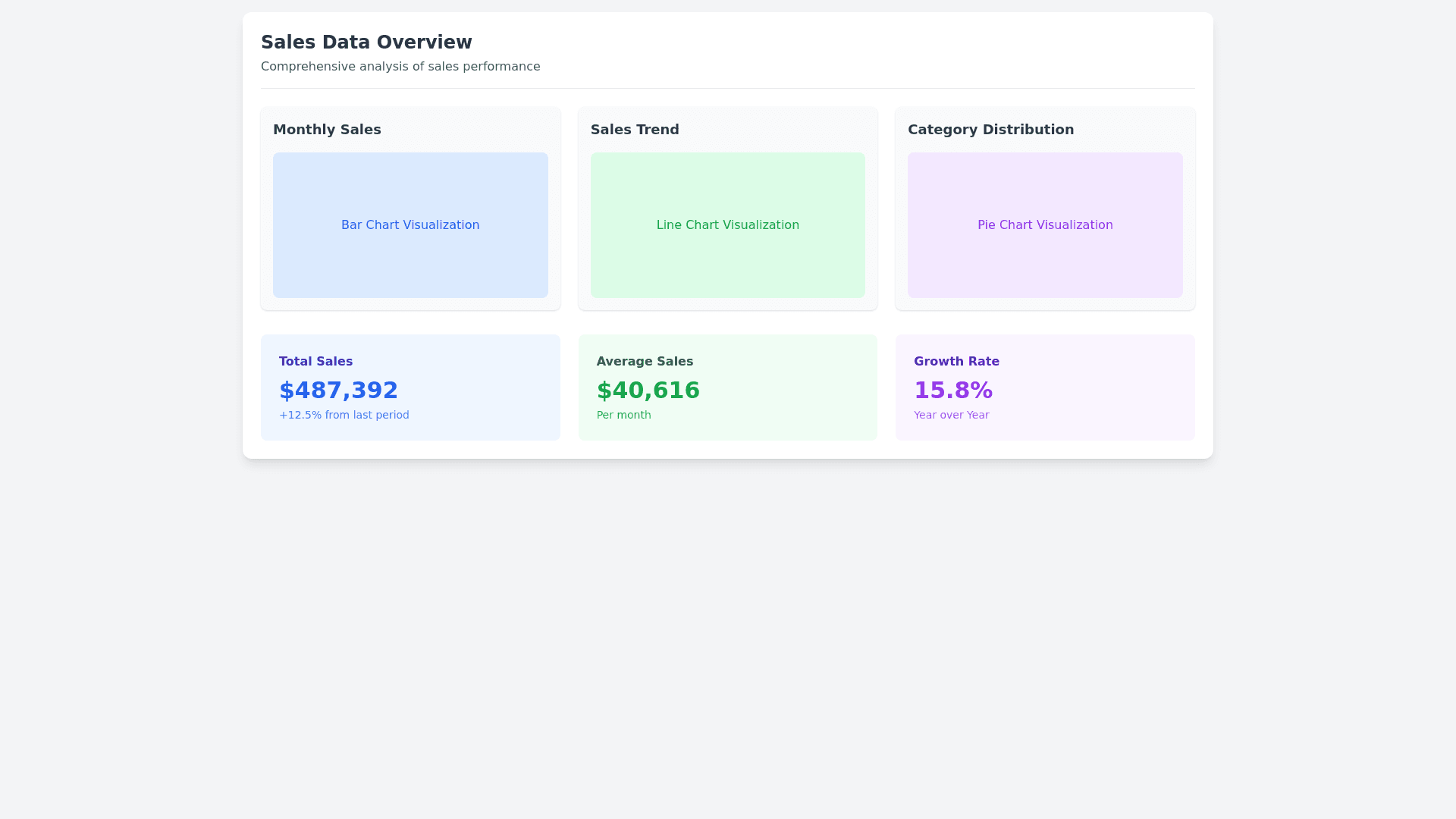Click the +12.5% from last period text
Screen dimensions: 1456x819
tap(344, 415)
